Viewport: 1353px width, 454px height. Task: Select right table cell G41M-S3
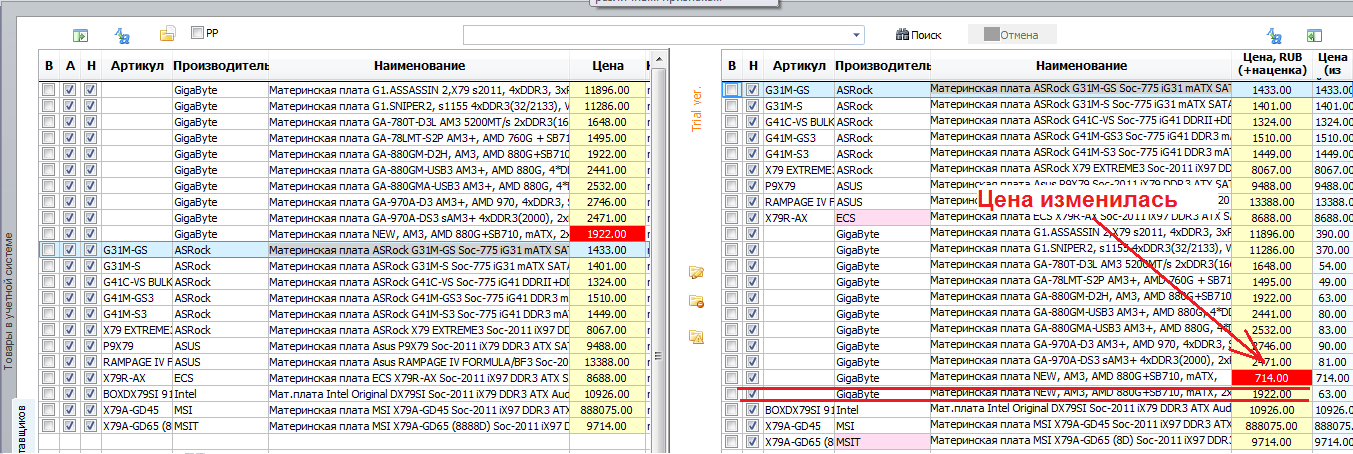[x=799, y=153]
